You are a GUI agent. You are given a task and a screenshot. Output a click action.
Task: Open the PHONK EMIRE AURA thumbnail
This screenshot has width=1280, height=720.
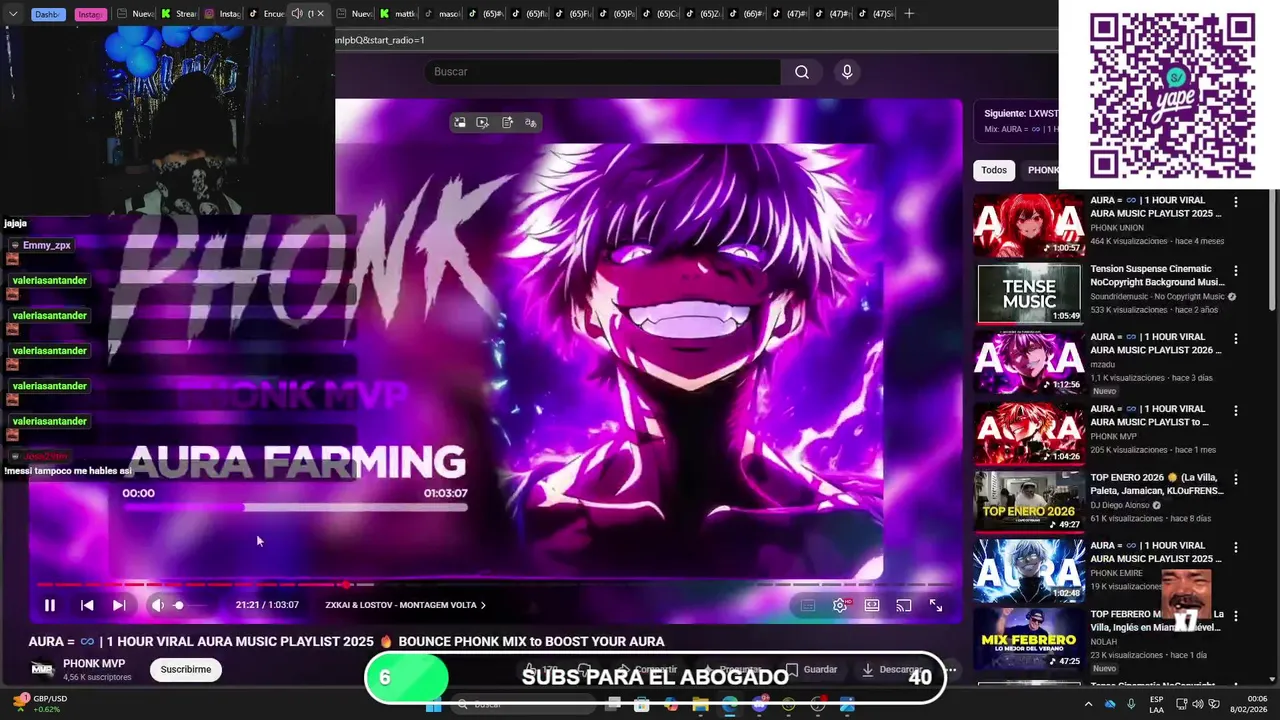click(1029, 570)
